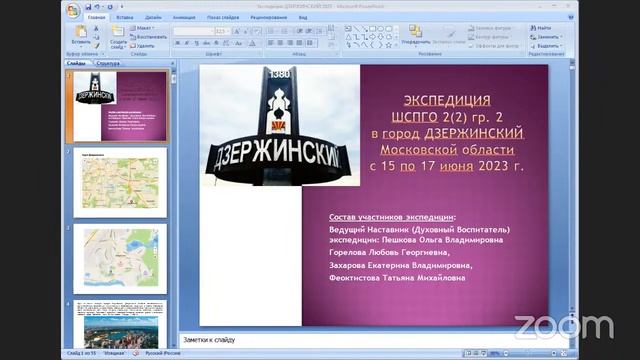Open the Буфер обмена dialog launcher

pyautogui.click(x=103, y=54)
